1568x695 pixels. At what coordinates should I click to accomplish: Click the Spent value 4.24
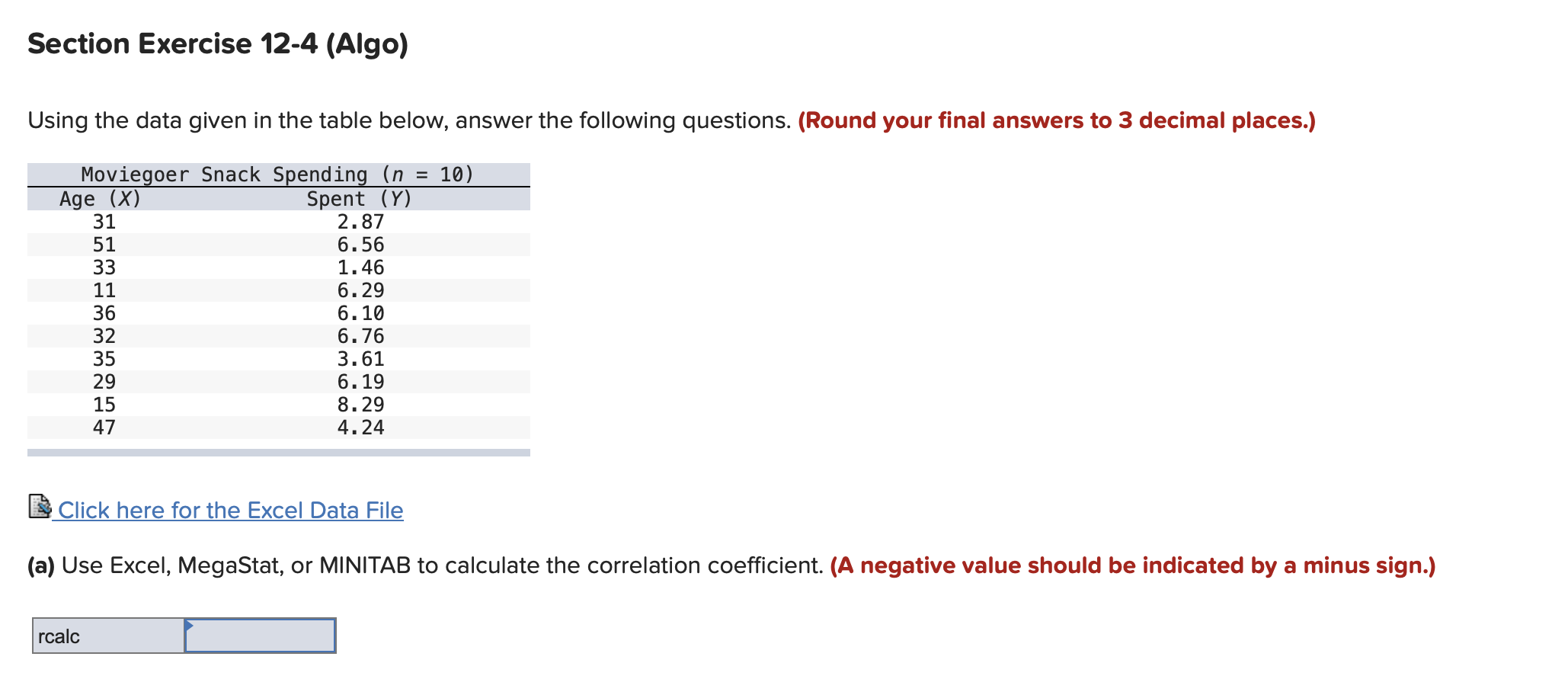(x=361, y=428)
